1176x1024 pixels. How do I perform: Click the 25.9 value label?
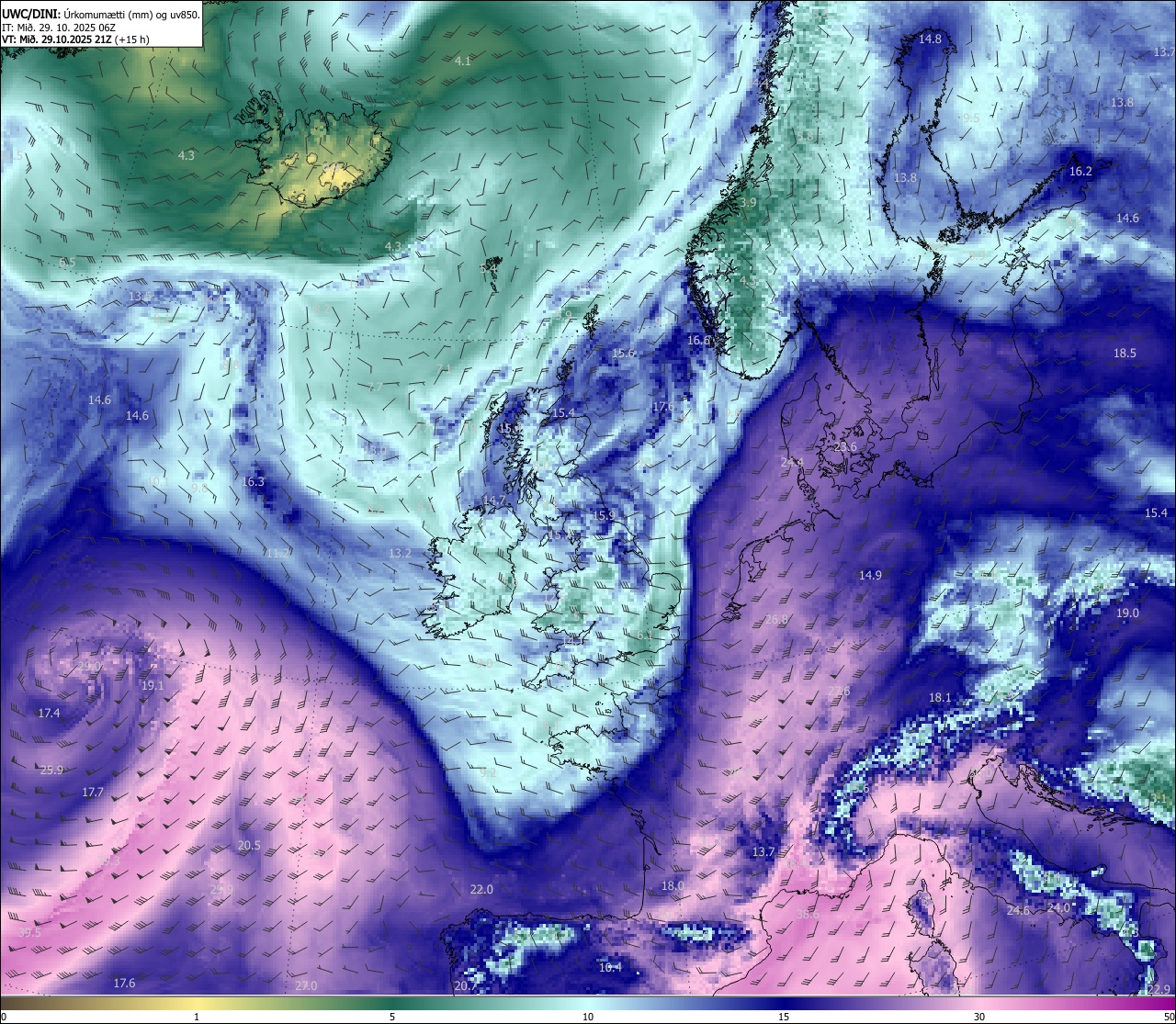(51, 771)
